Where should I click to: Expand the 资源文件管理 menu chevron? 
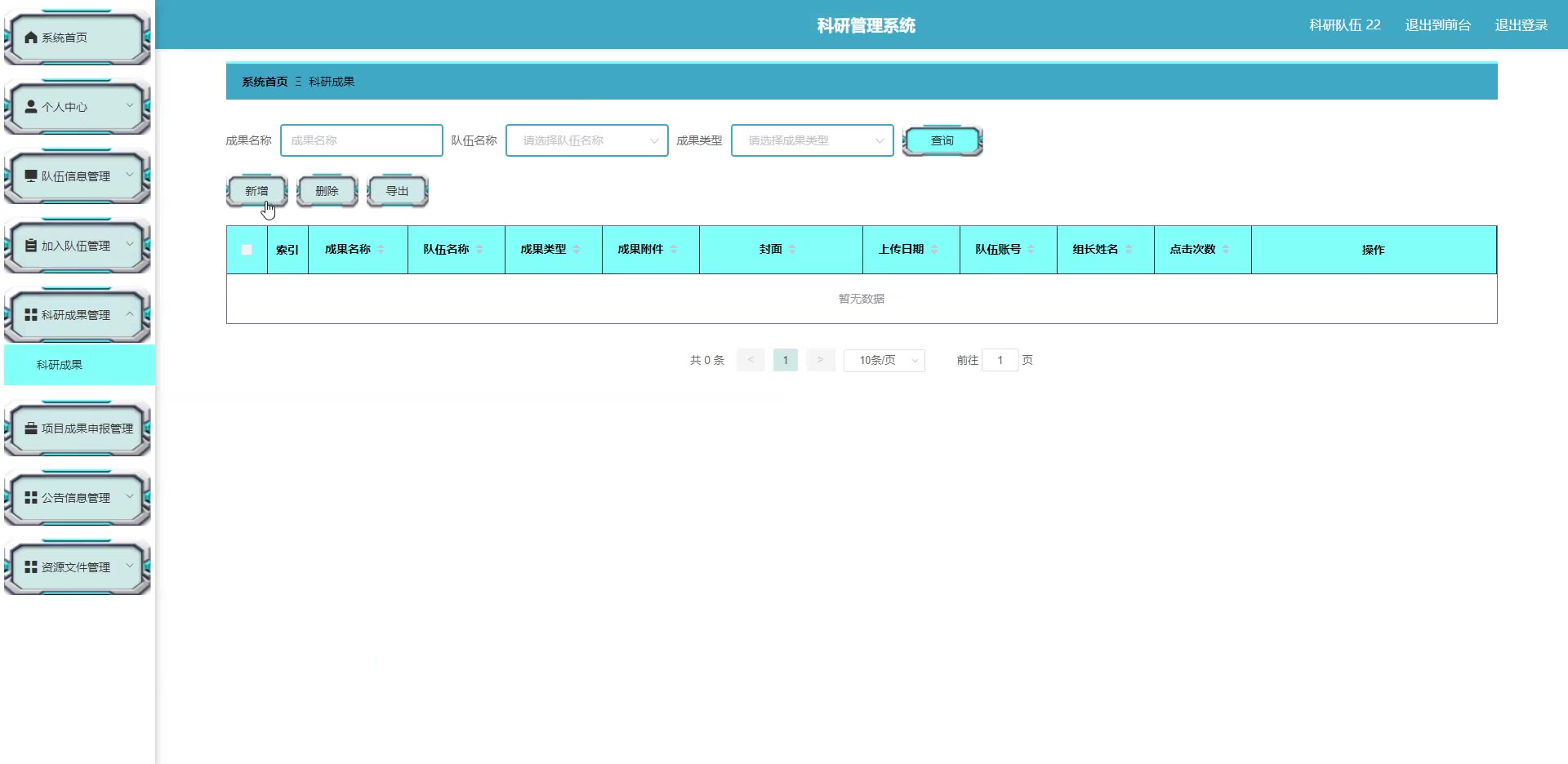pos(130,566)
